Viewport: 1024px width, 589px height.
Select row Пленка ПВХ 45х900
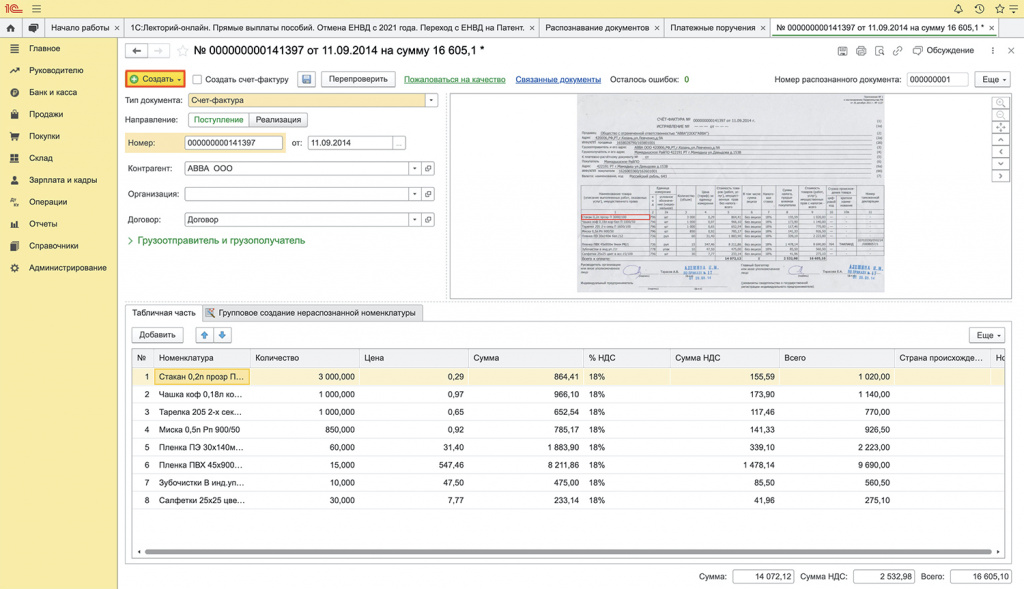[201, 465]
